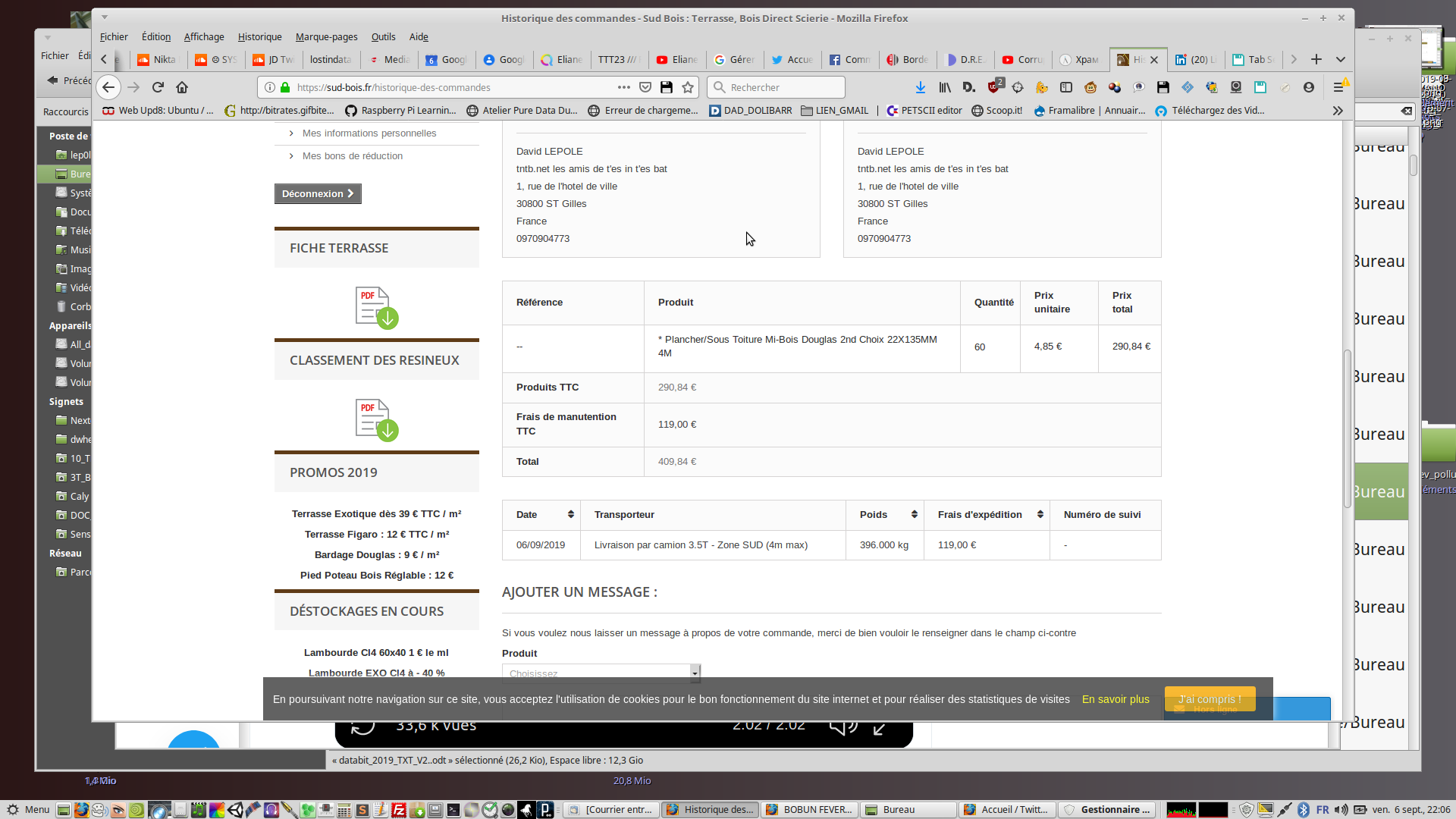Sort by Frais d'expédition column
1456x819 pixels.
[x=1040, y=514]
